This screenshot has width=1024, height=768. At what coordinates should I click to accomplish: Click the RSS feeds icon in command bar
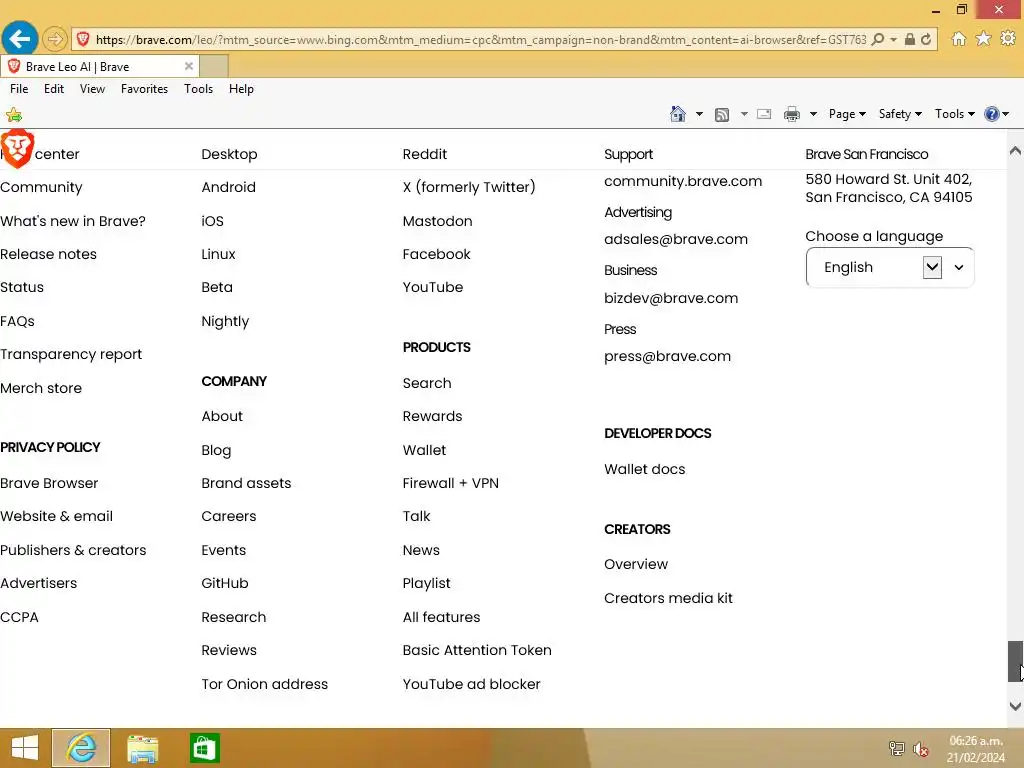[x=722, y=114]
